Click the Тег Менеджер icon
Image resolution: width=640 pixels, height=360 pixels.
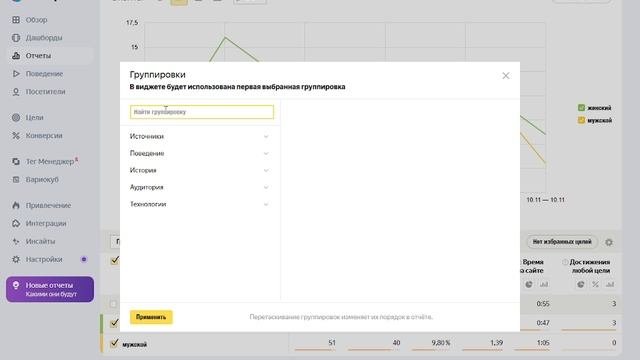(16, 162)
